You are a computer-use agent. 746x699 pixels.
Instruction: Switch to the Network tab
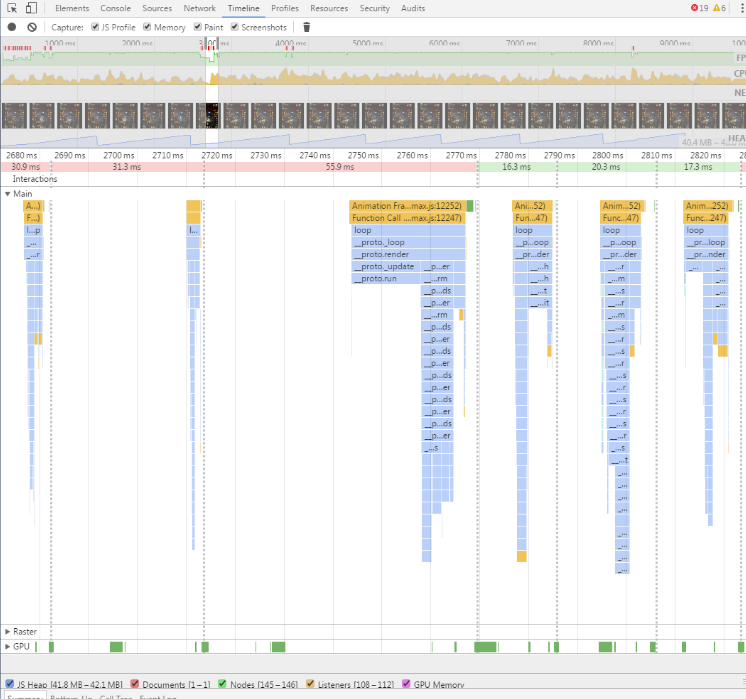199,8
